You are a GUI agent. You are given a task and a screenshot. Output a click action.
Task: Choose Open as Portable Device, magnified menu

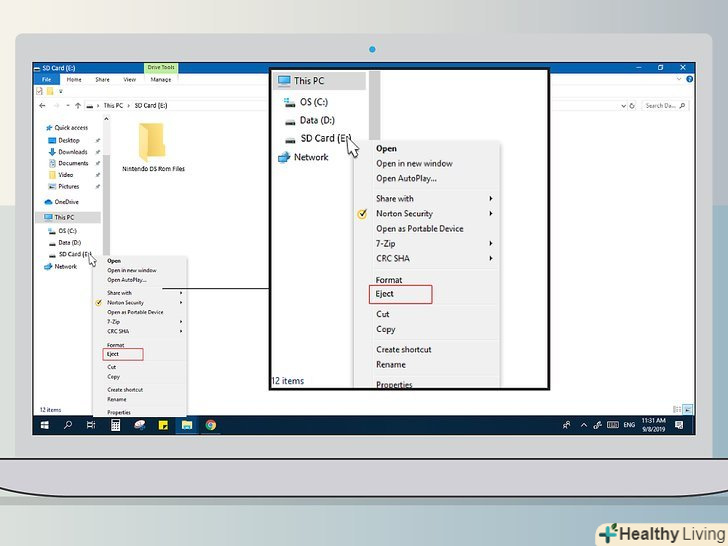(420, 229)
